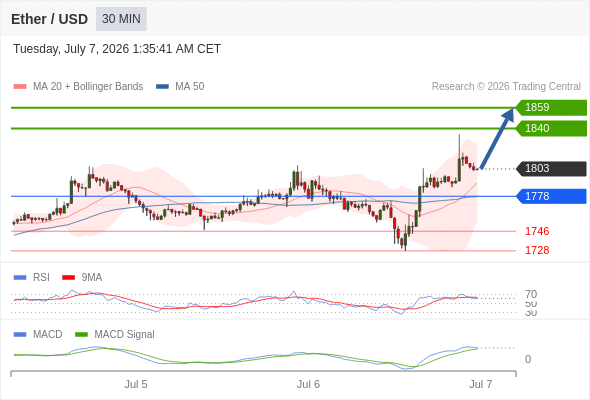The width and height of the screenshot is (590, 400).
Task: Select the 1859 green resistance label
Action: (x=551, y=107)
